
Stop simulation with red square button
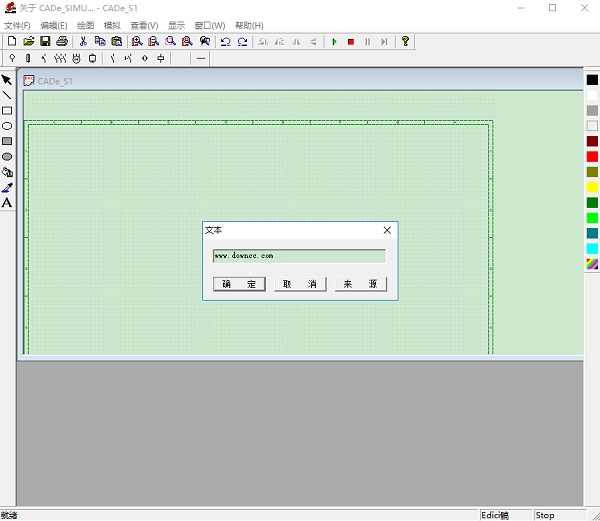(x=351, y=41)
